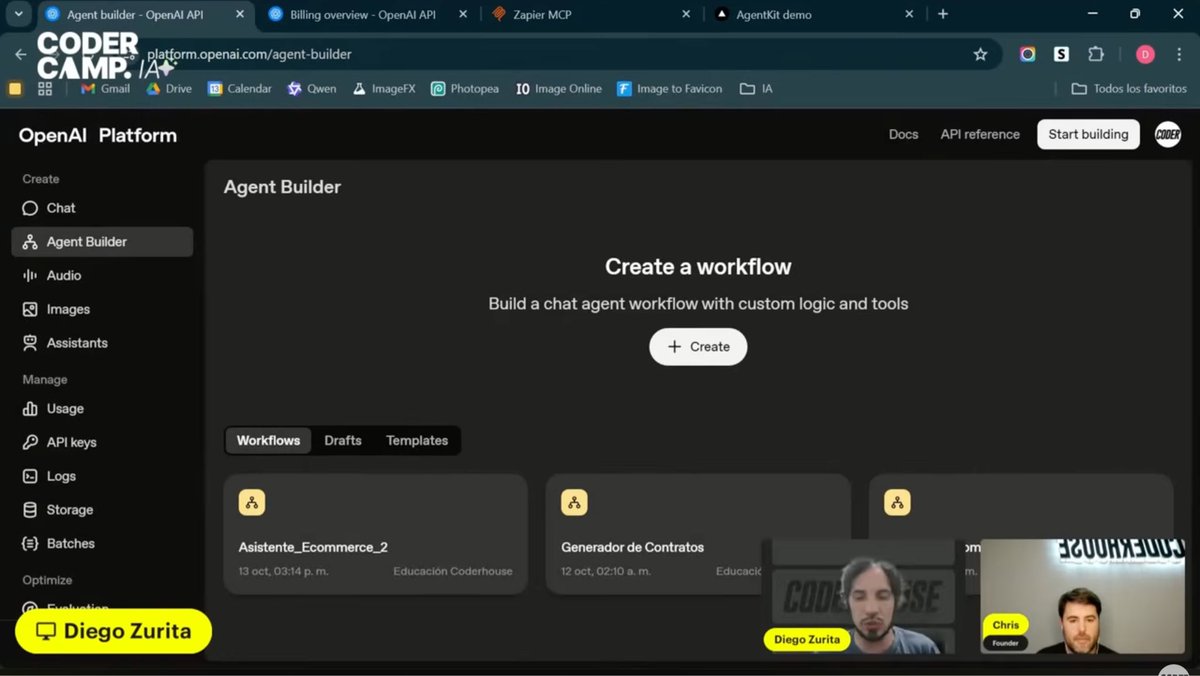The height and width of the screenshot is (676, 1200).
Task: Bookmark this page with the star icon
Action: point(980,54)
